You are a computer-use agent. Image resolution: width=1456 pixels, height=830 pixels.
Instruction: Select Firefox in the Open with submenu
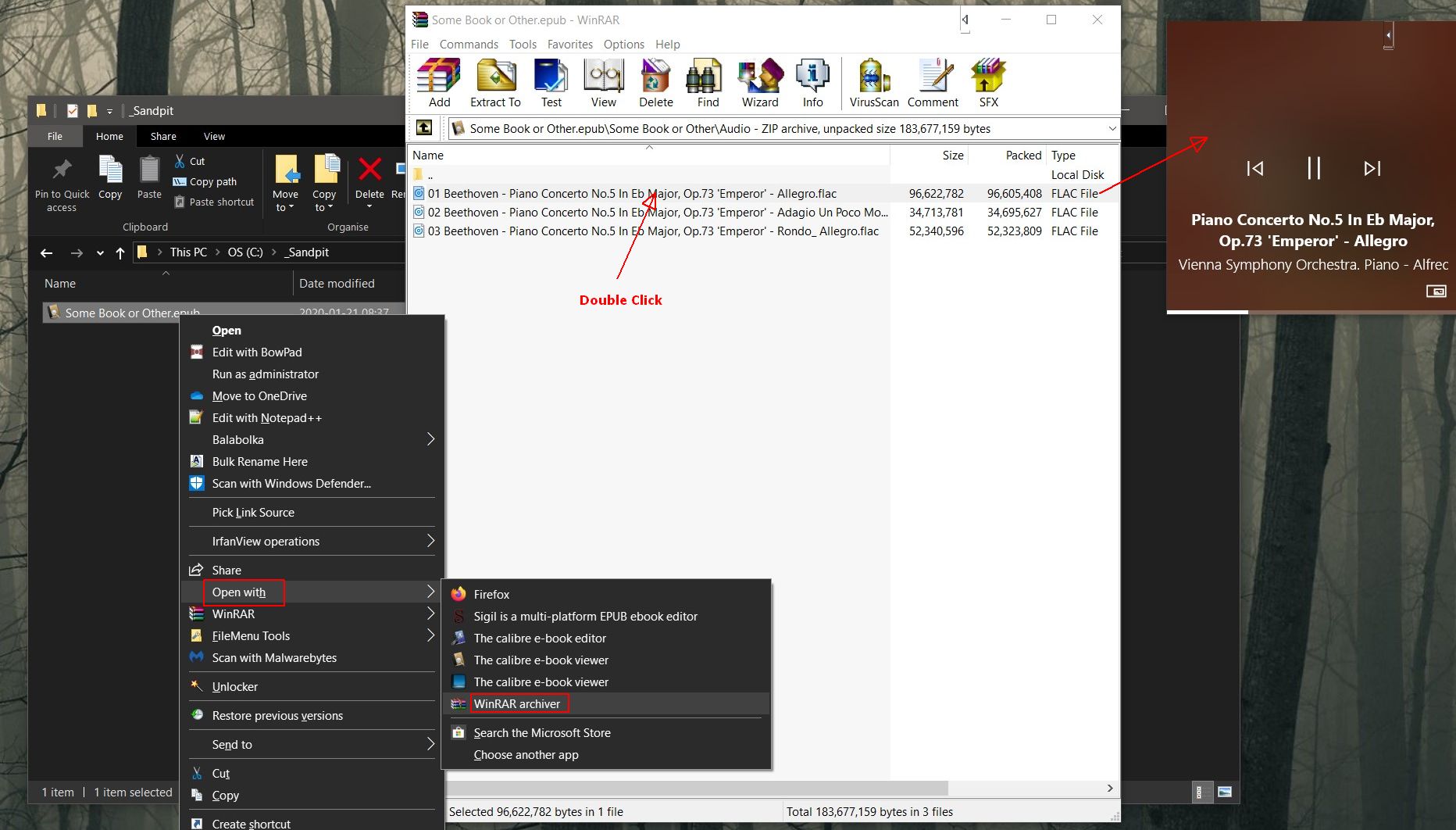point(606,594)
